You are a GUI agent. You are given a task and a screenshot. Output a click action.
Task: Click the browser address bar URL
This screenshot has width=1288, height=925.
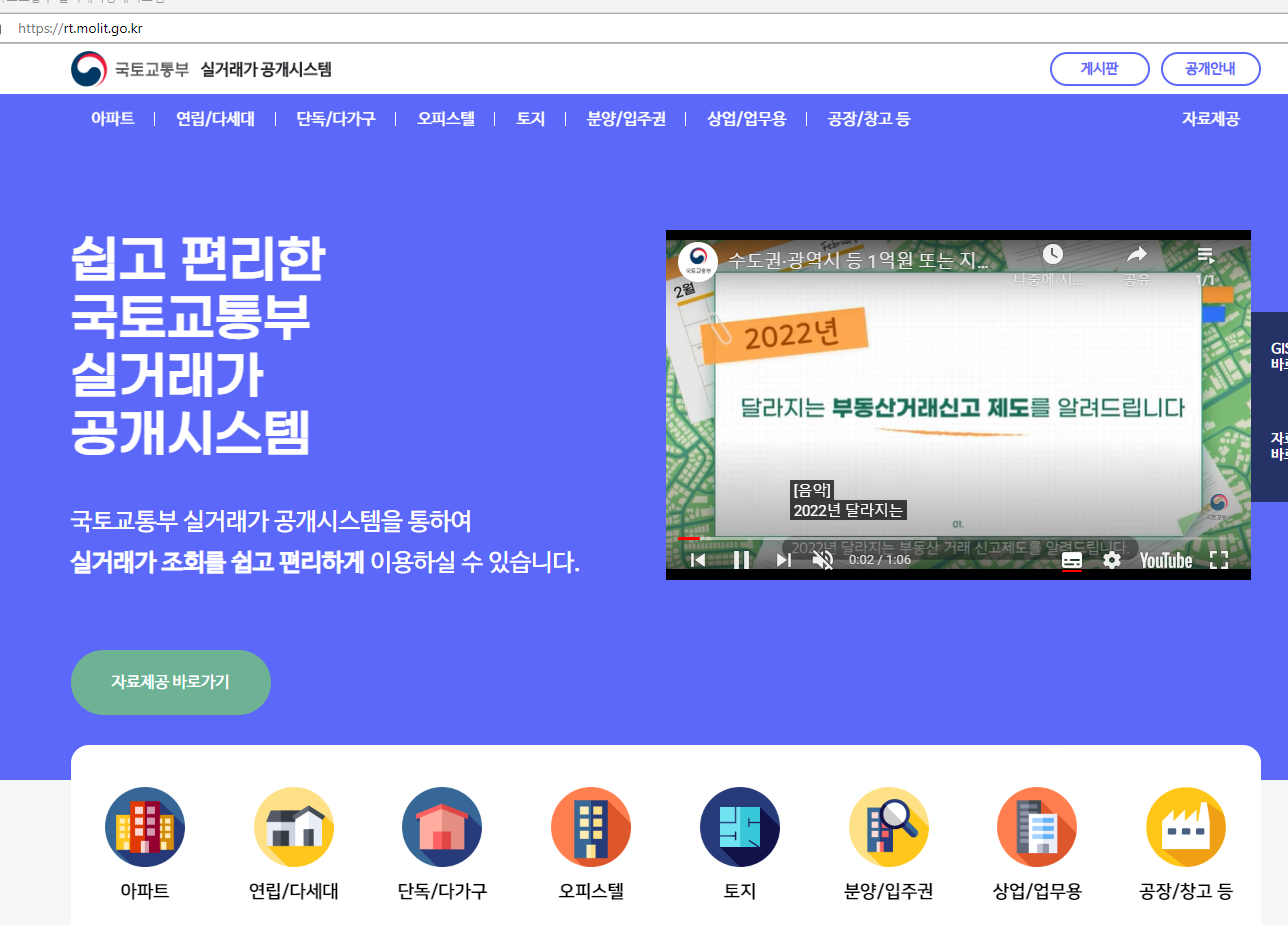pyautogui.click(x=80, y=28)
